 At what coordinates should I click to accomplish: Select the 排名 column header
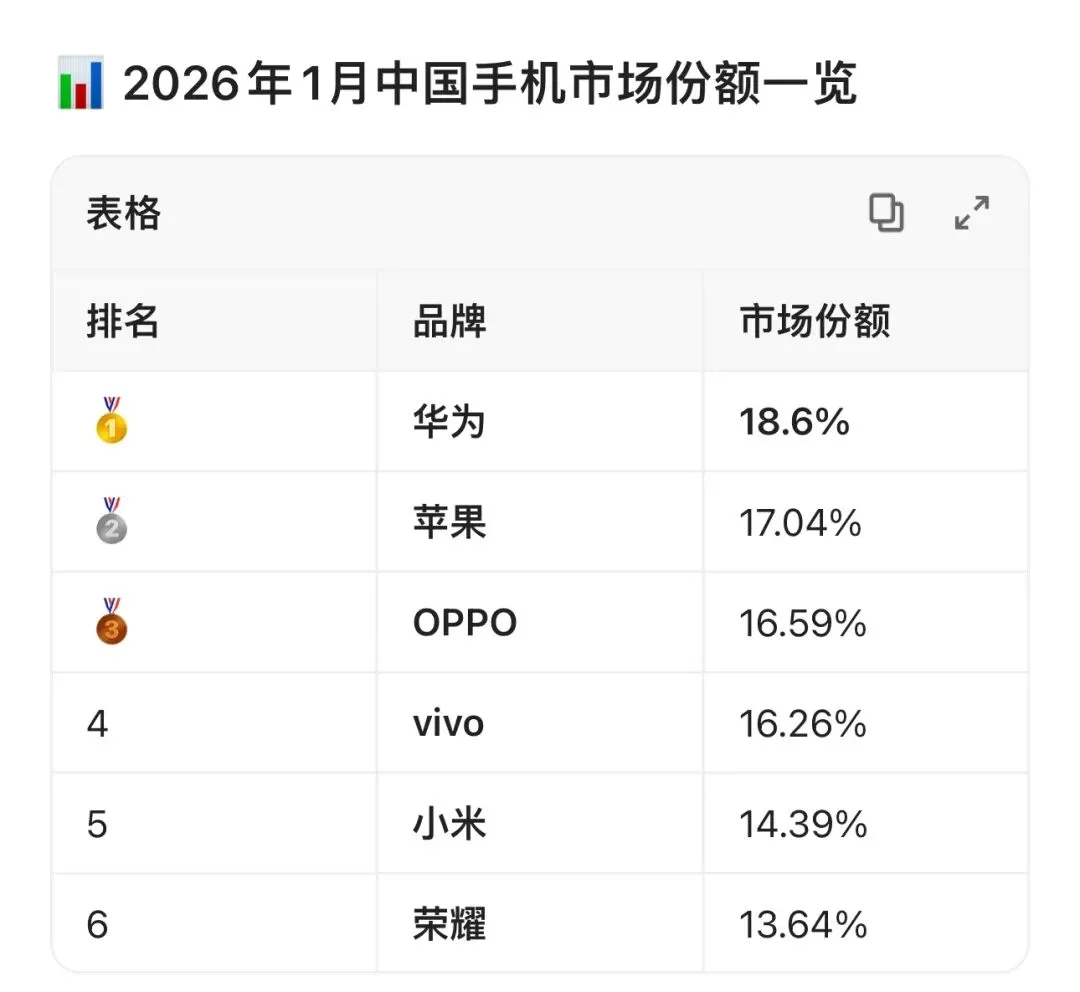pos(123,321)
